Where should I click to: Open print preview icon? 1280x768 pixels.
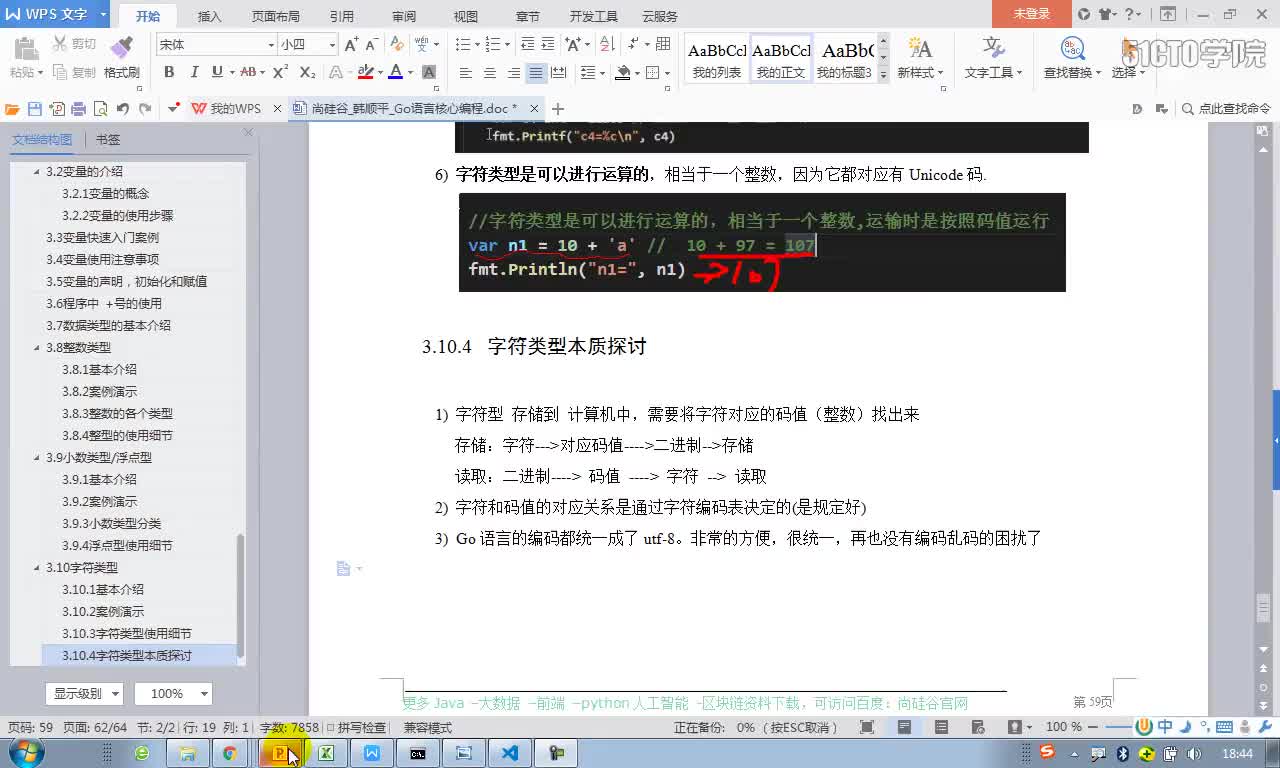pos(99,108)
